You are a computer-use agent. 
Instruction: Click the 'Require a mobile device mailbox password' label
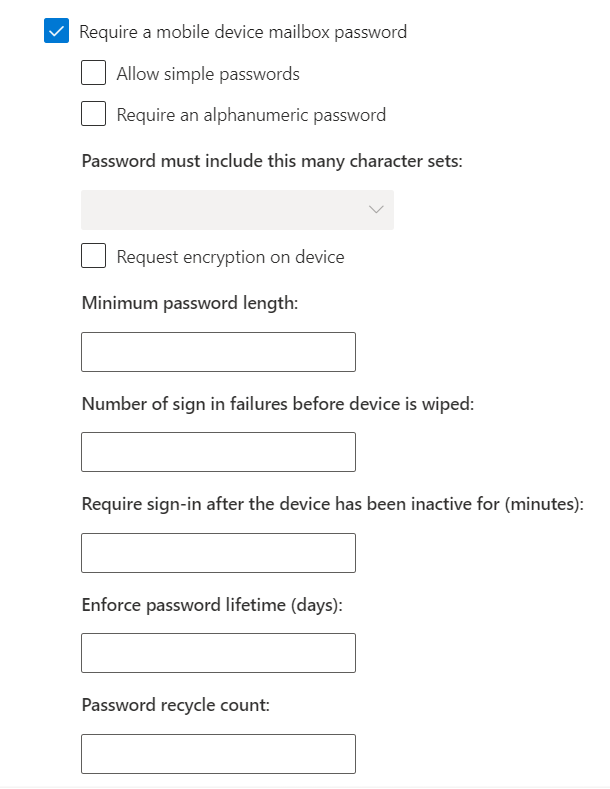click(x=243, y=32)
